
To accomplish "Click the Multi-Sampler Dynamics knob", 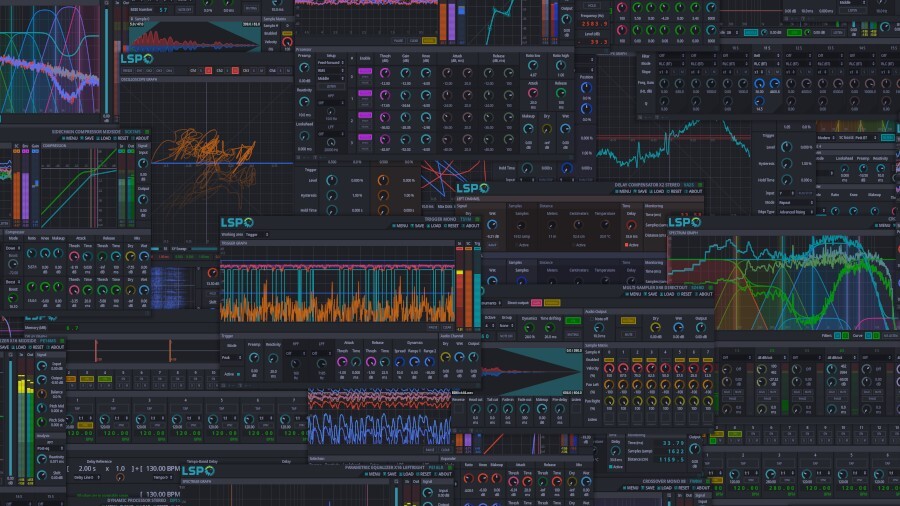I will coord(529,328).
